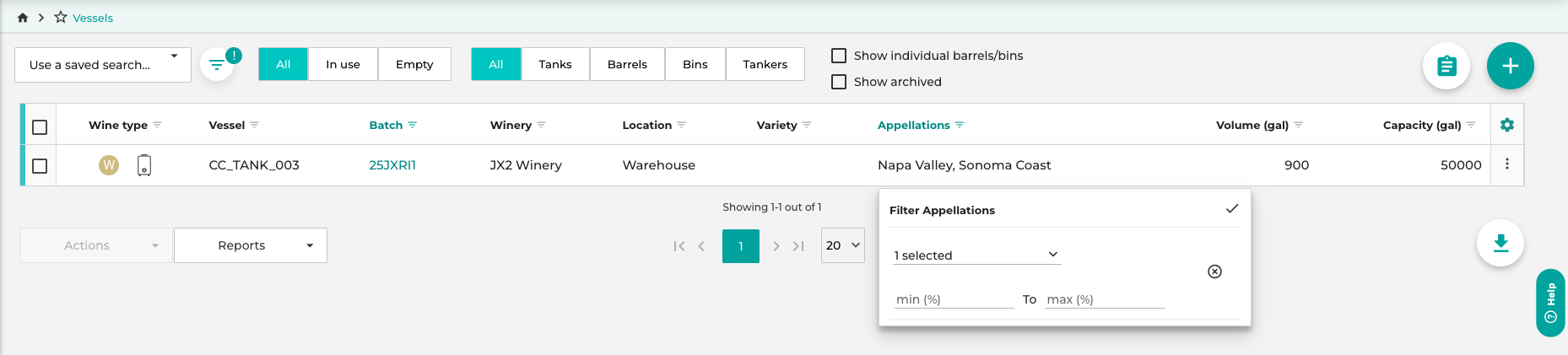Click the JX2 Winery cell
The image size is (1568, 355).
[526, 165]
